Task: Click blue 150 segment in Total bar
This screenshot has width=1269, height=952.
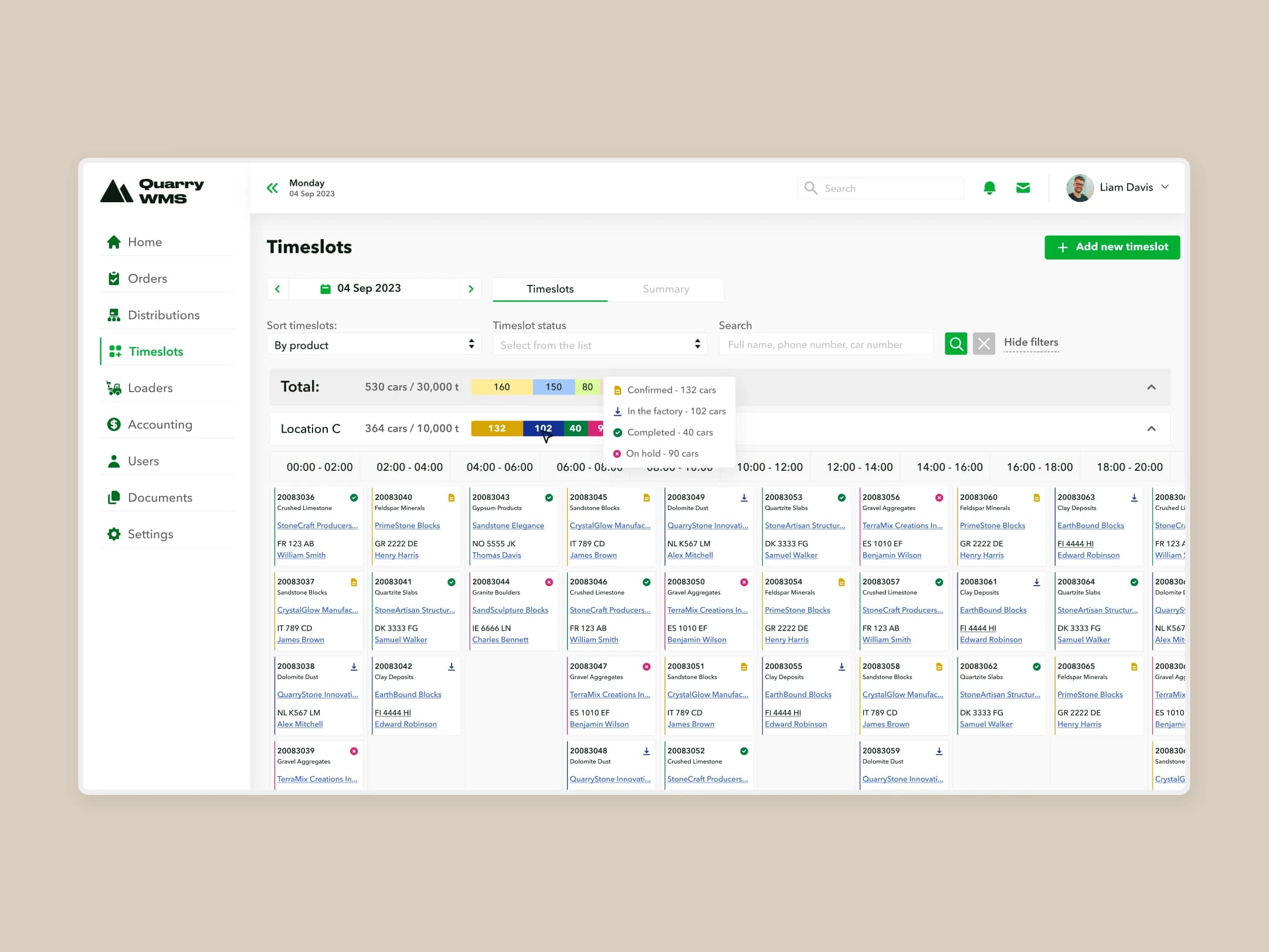Action: pos(554,387)
